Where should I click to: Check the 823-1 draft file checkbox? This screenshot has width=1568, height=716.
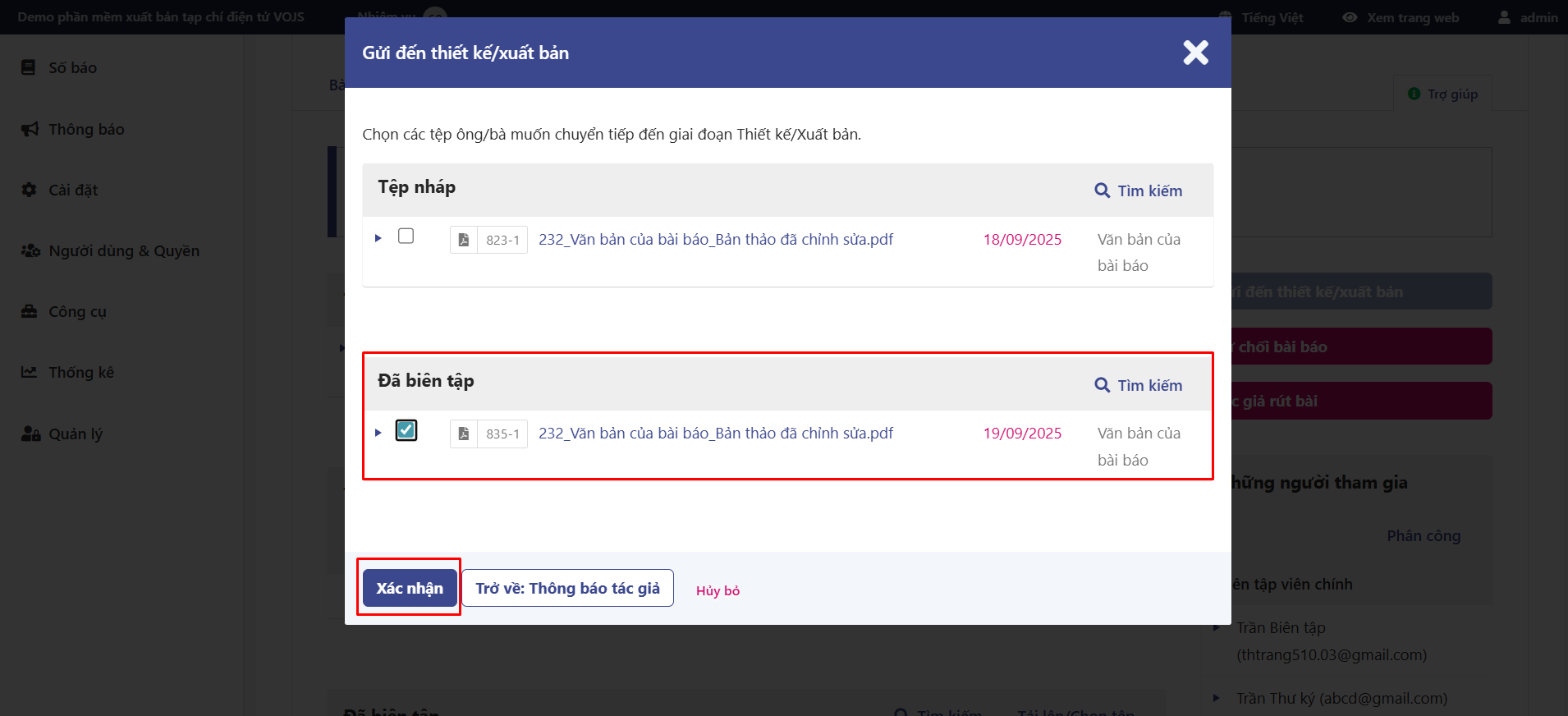click(x=406, y=236)
